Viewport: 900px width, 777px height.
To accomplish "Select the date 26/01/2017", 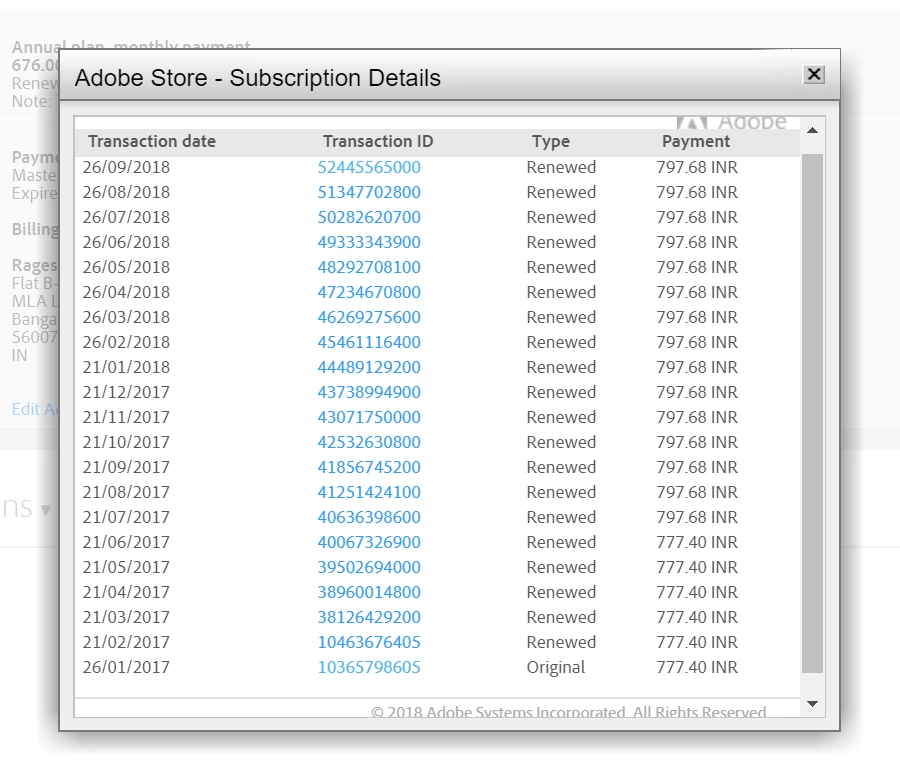I will pyautogui.click(x=126, y=667).
